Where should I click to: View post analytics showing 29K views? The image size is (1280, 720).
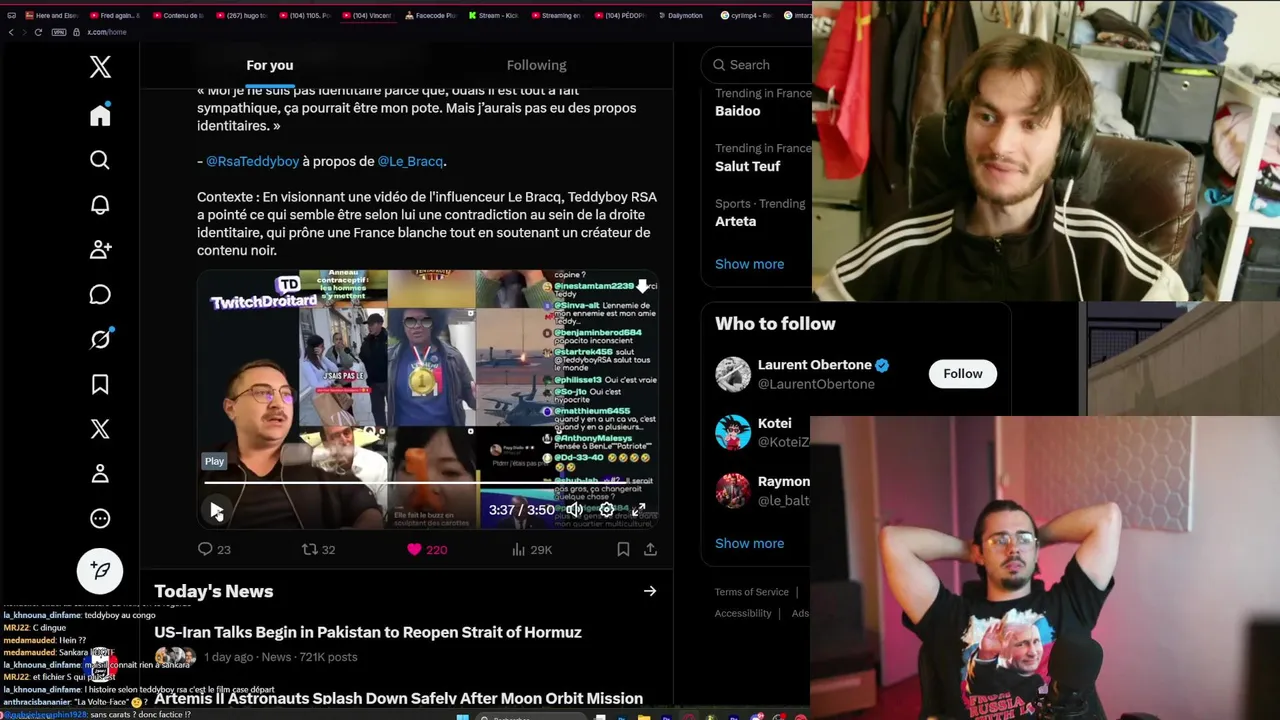532,549
